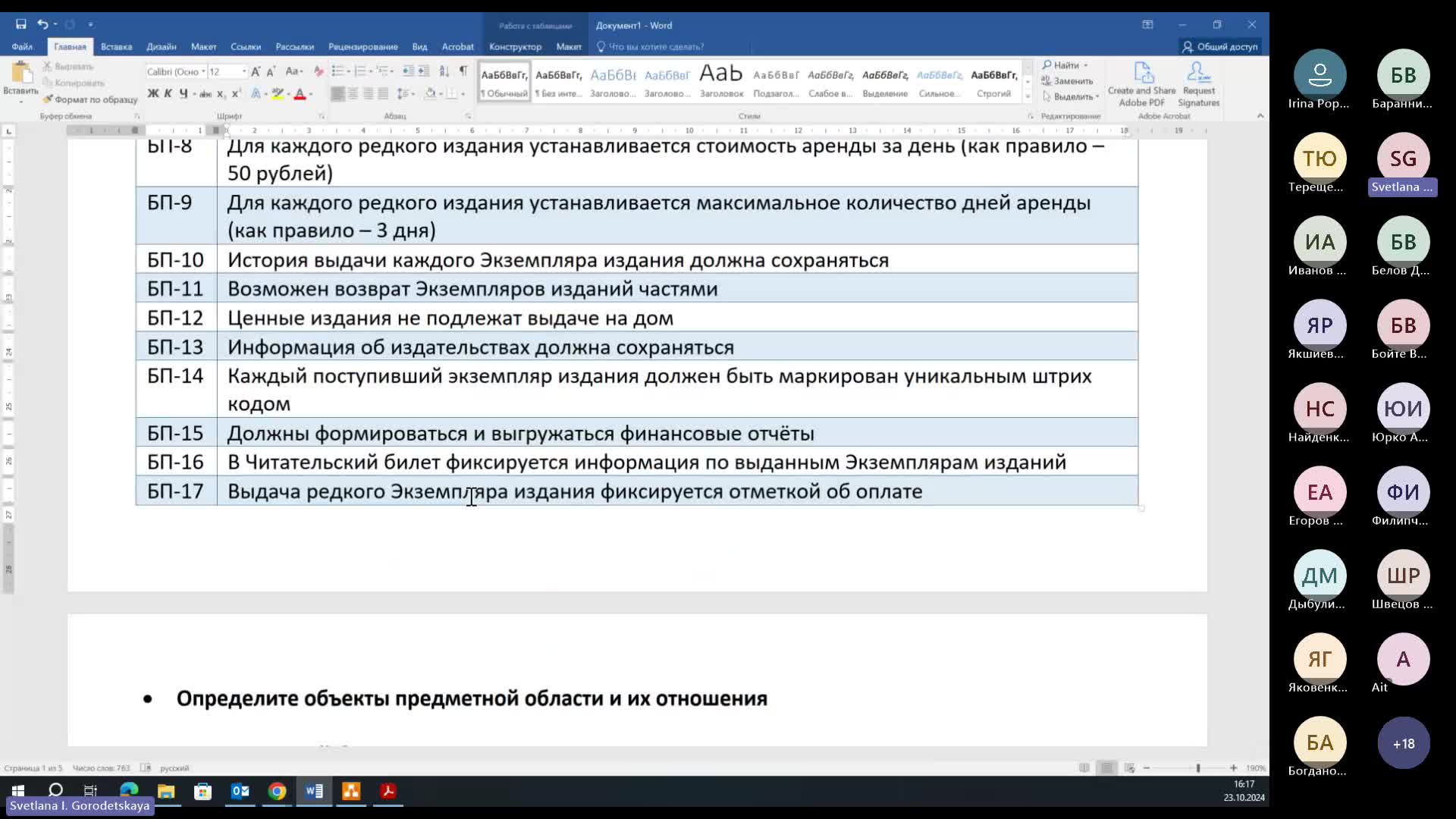The image size is (1456, 819).
Task: Switch to web layout view in status bar
Action: point(1130,768)
